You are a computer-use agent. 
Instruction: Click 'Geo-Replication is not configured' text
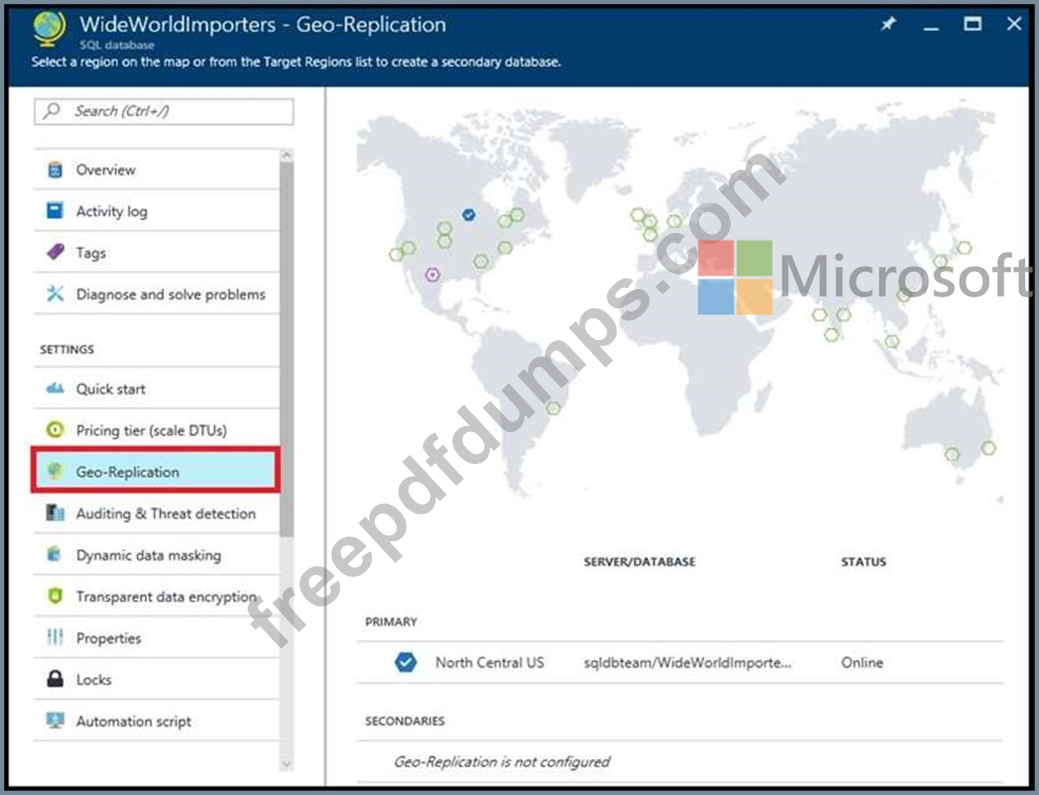pos(502,762)
